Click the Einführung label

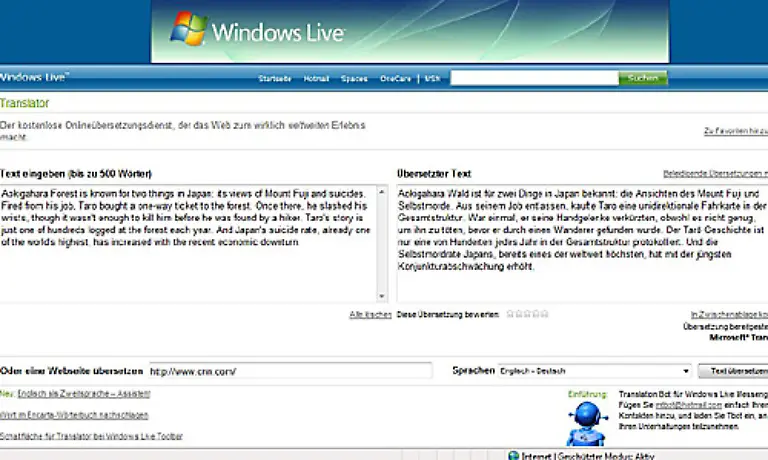coord(587,394)
